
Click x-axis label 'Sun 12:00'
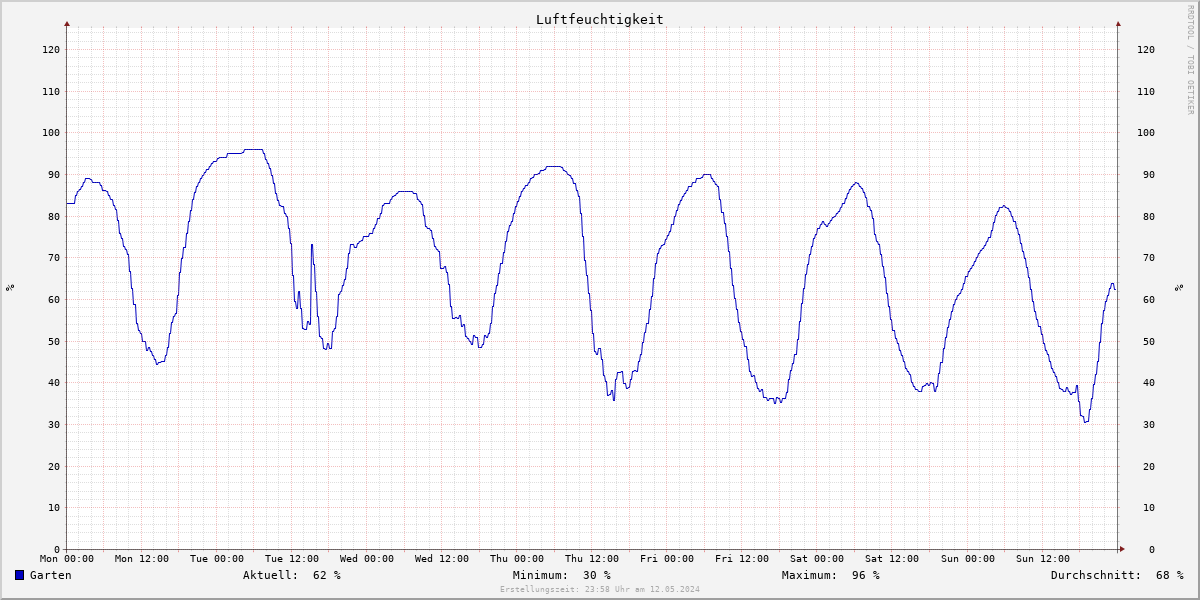(1042, 559)
